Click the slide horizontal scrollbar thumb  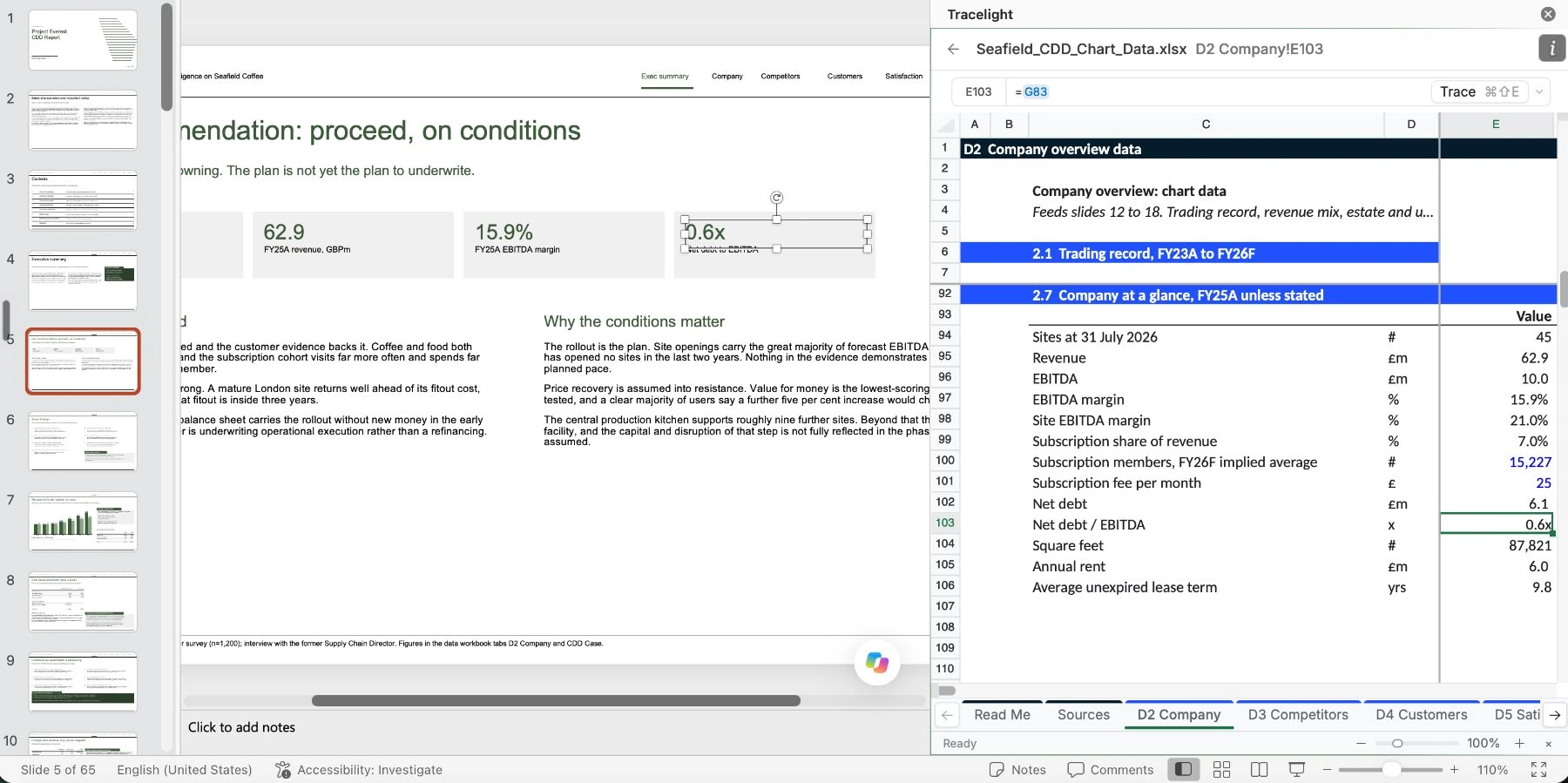coord(556,700)
